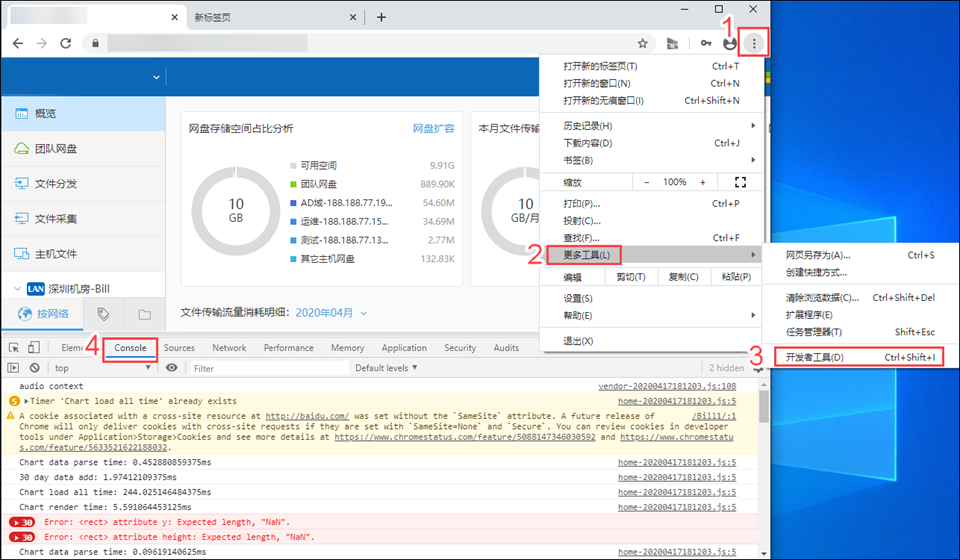Toggle live expression eye icon
960x560 pixels.
point(171,368)
